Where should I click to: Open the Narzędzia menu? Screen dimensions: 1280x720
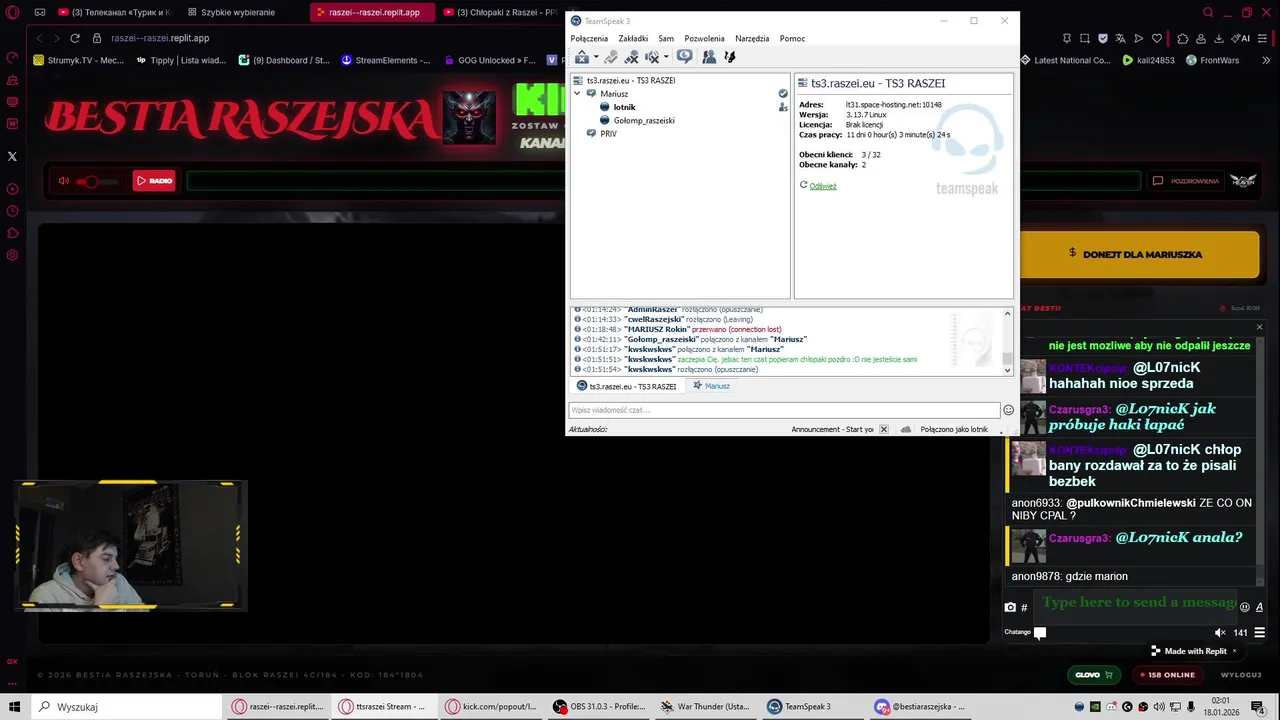752,39
